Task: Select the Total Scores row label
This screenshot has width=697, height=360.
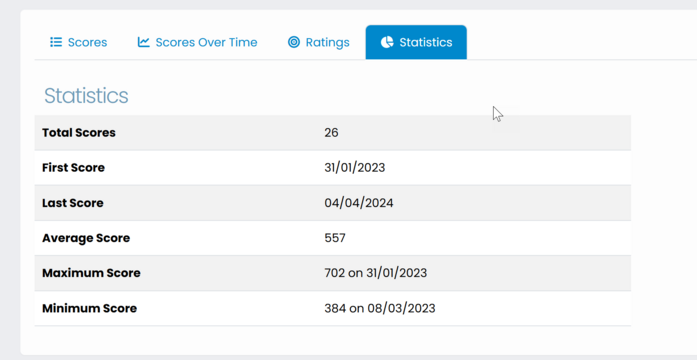Action: click(x=79, y=132)
